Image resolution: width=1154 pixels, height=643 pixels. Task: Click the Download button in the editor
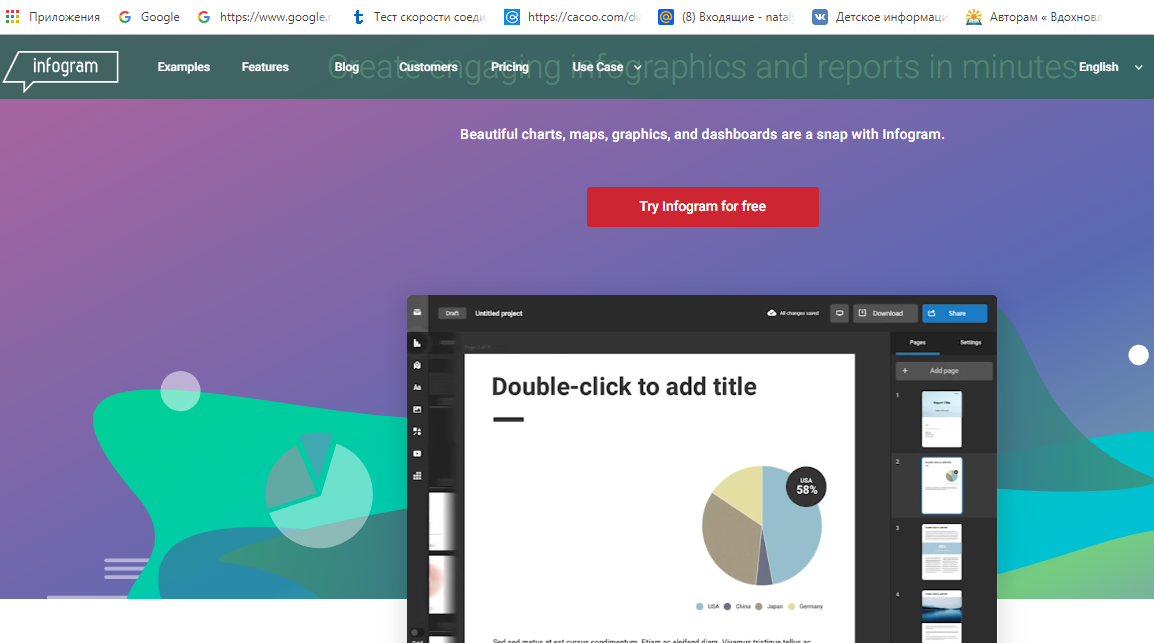pyautogui.click(x=885, y=313)
